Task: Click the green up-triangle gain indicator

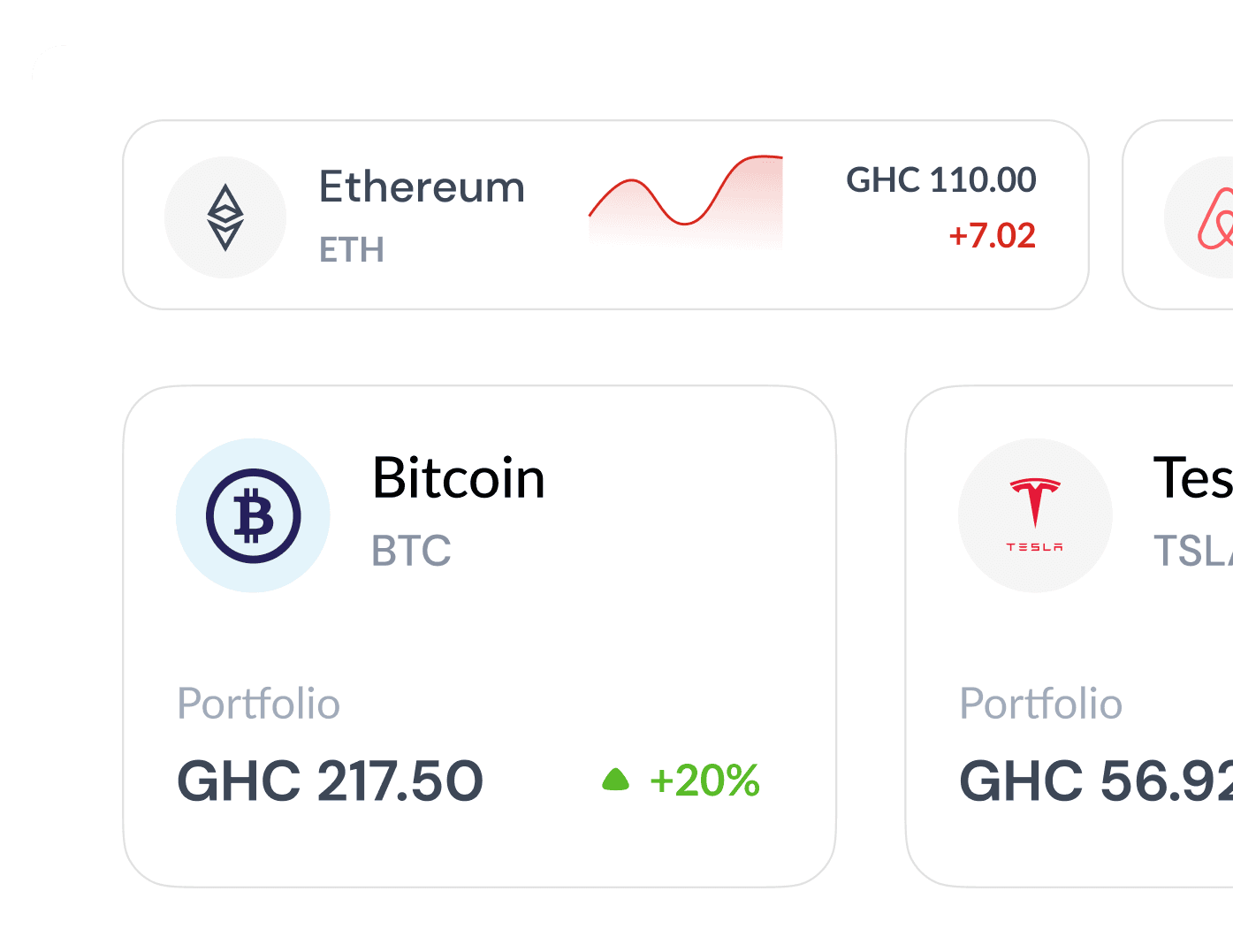Action: coord(615,780)
